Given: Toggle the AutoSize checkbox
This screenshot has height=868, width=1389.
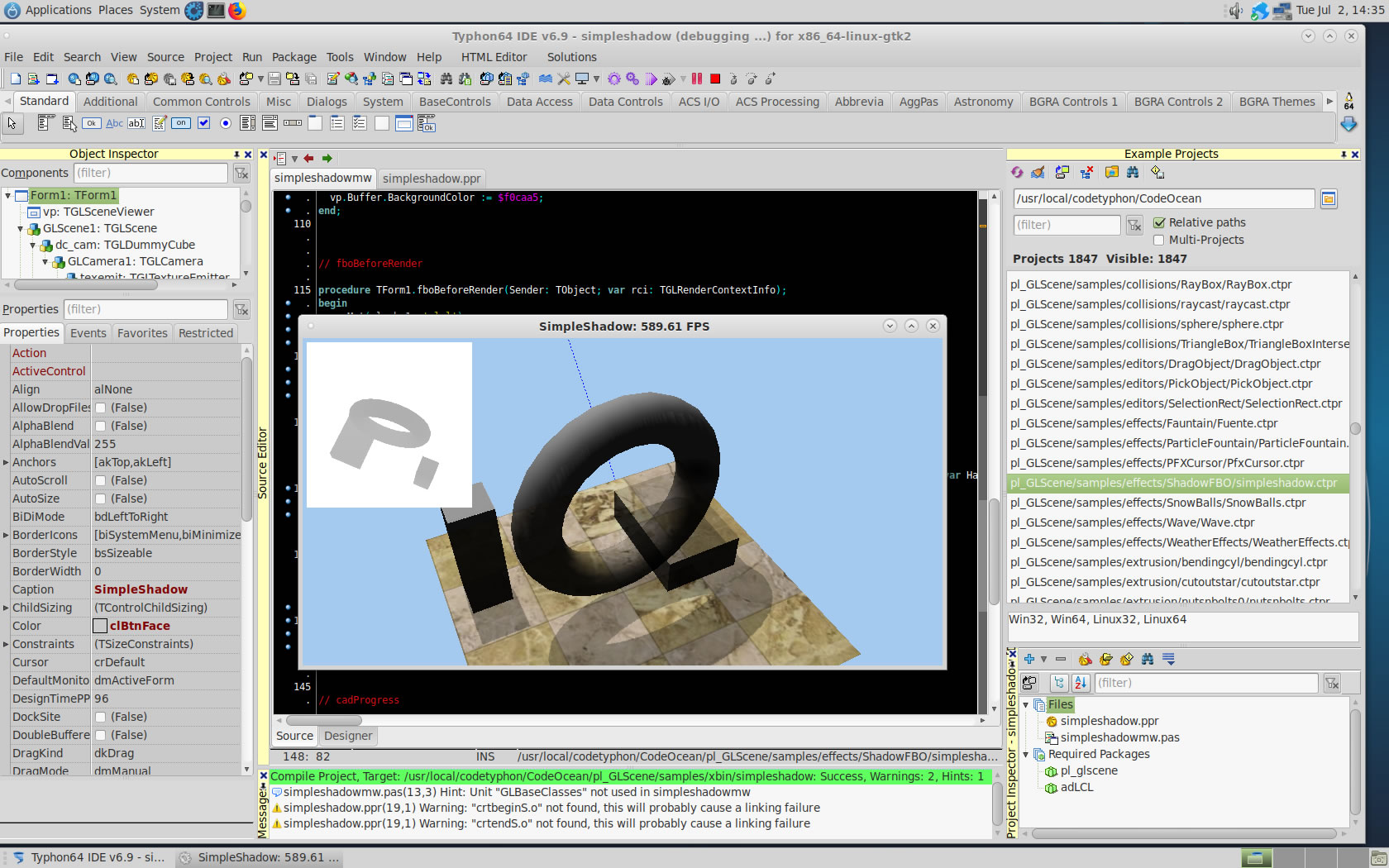Looking at the screenshot, I should click(100, 498).
